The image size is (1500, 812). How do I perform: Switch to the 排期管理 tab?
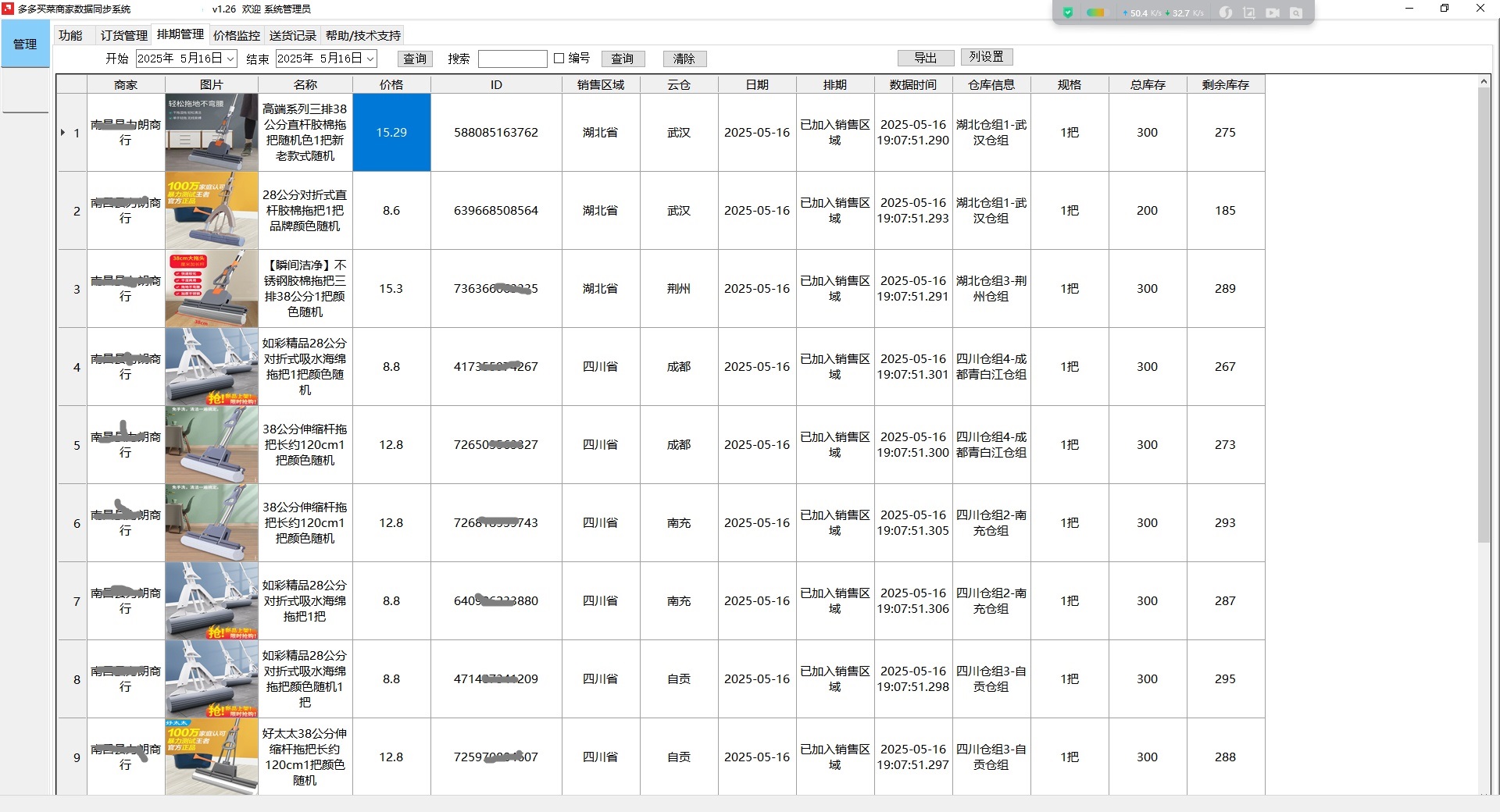[180, 34]
